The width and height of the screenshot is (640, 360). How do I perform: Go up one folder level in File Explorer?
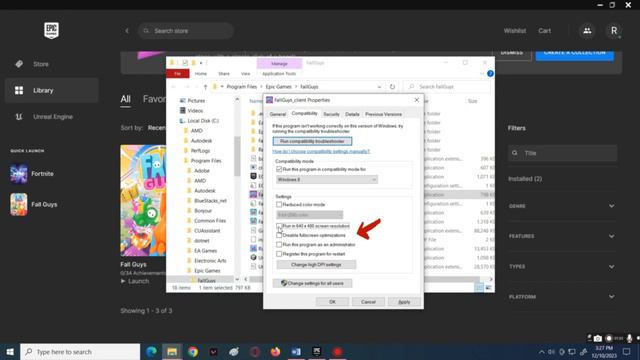(205, 87)
